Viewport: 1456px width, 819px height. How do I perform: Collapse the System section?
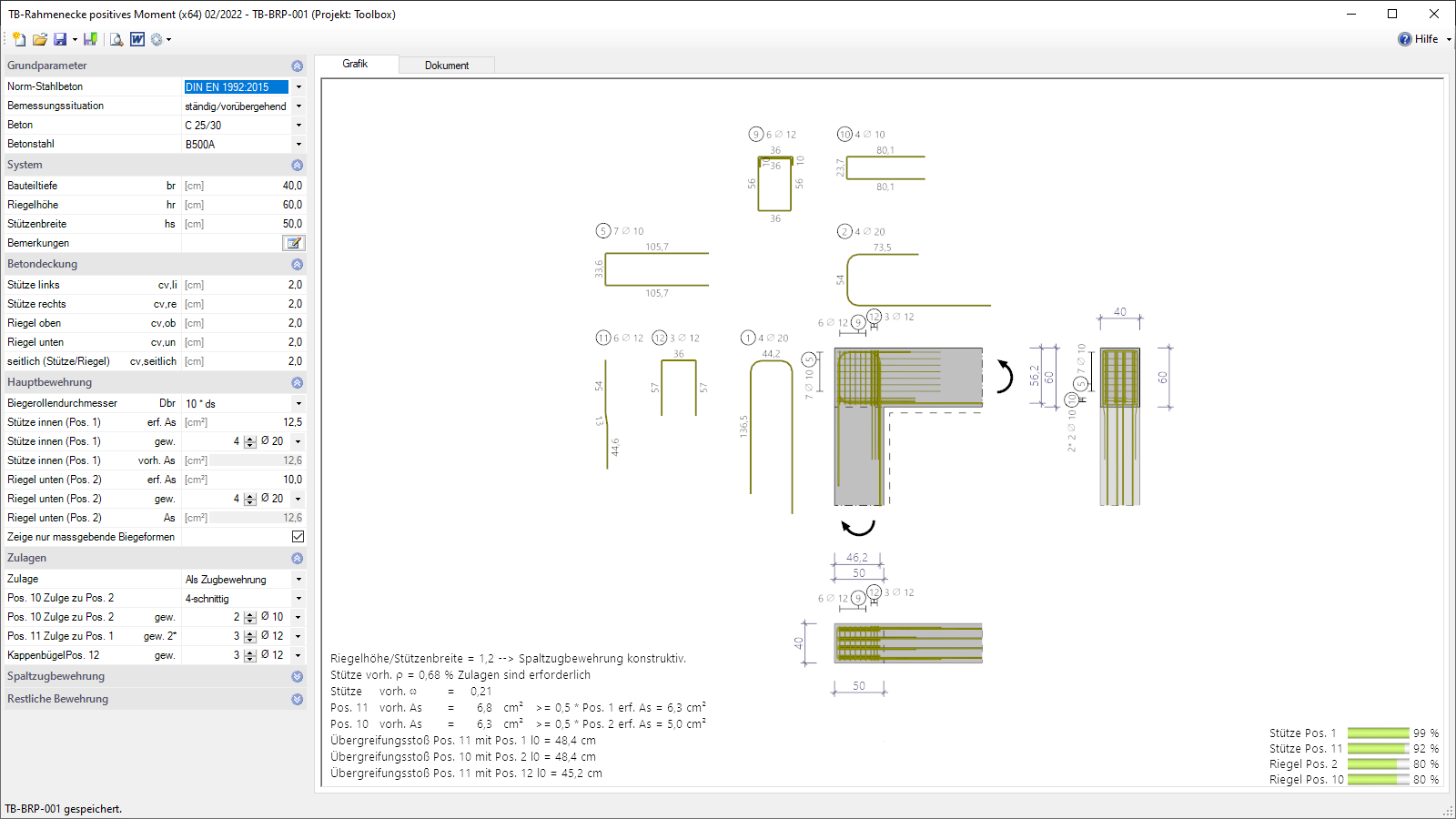pos(297,165)
